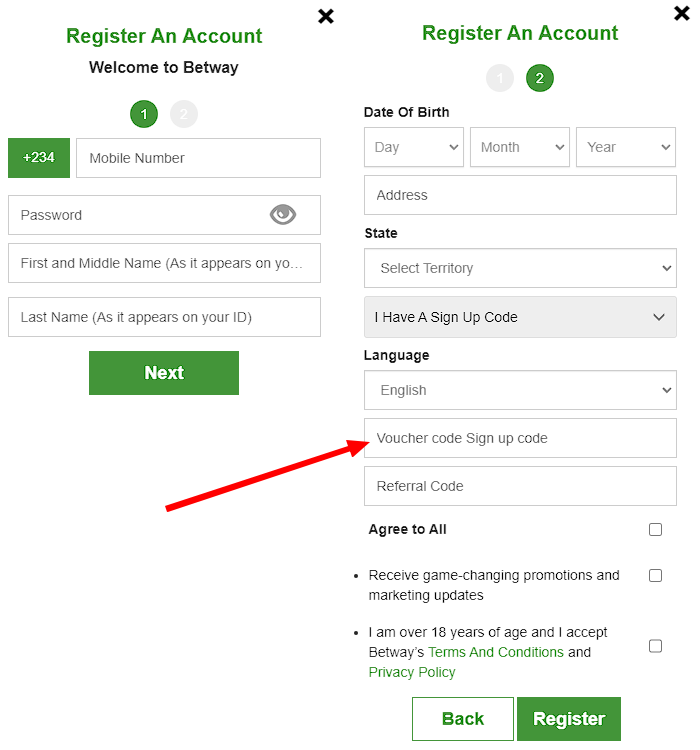Click the Register button

click(568, 719)
